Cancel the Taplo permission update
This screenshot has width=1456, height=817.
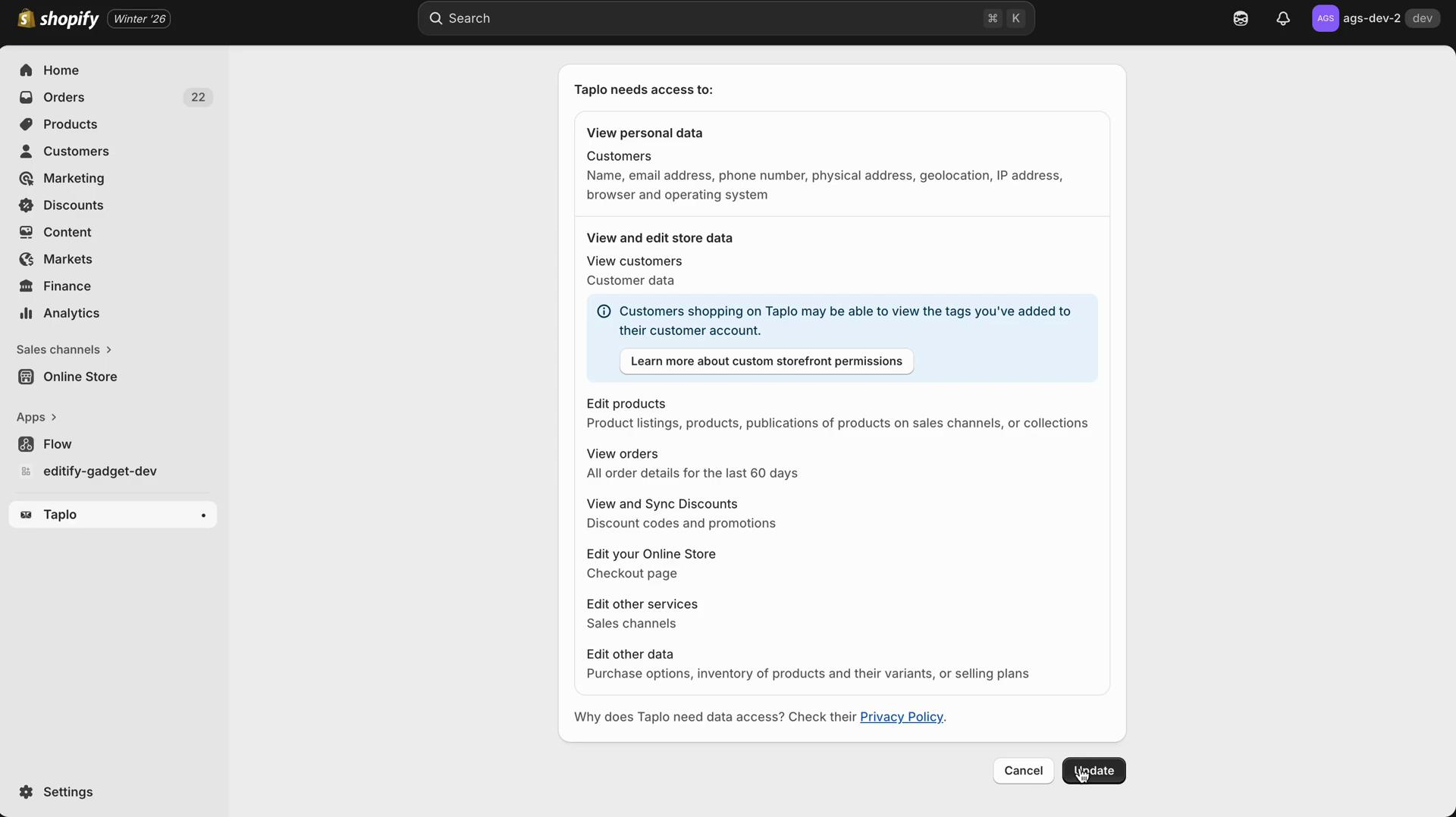click(x=1023, y=771)
